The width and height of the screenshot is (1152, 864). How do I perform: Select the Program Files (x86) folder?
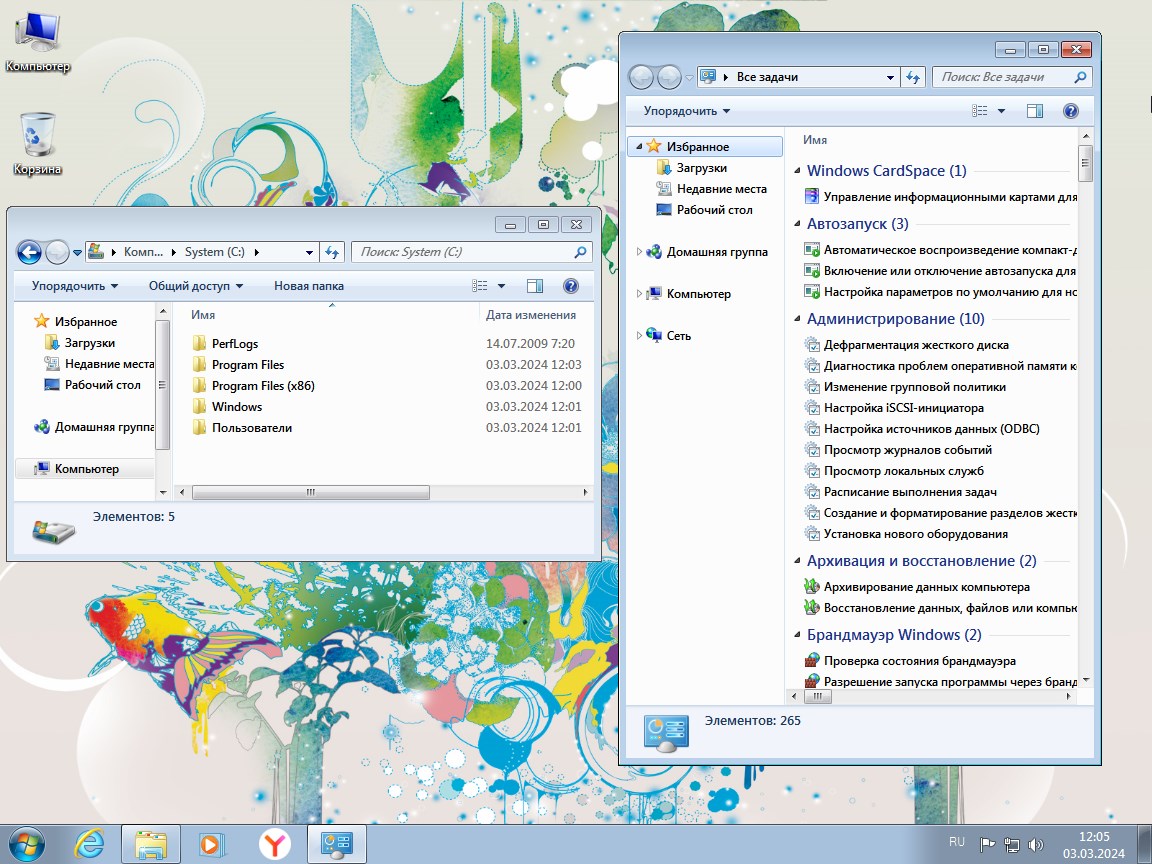[x=263, y=386]
